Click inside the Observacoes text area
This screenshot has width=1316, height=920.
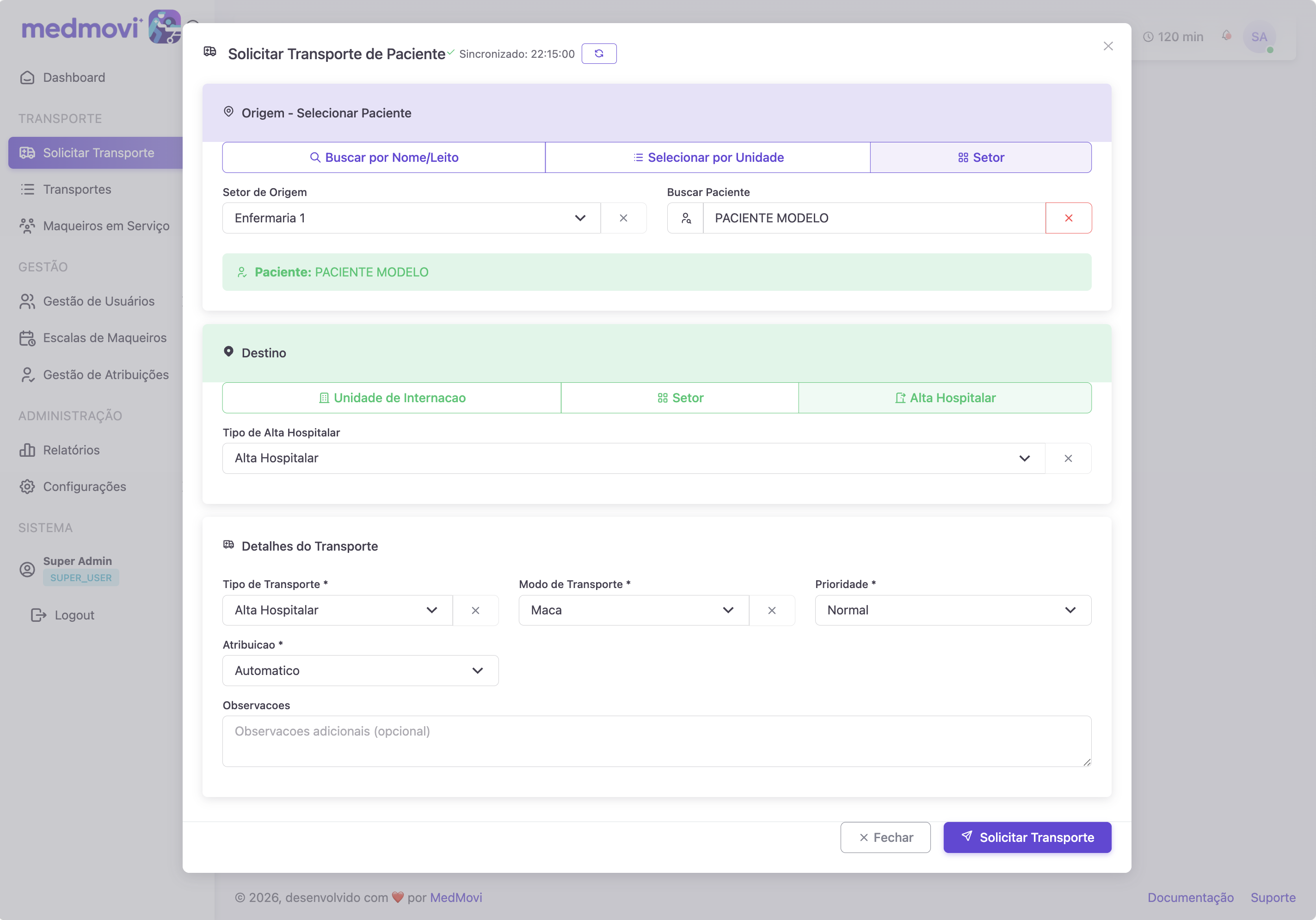657,741
